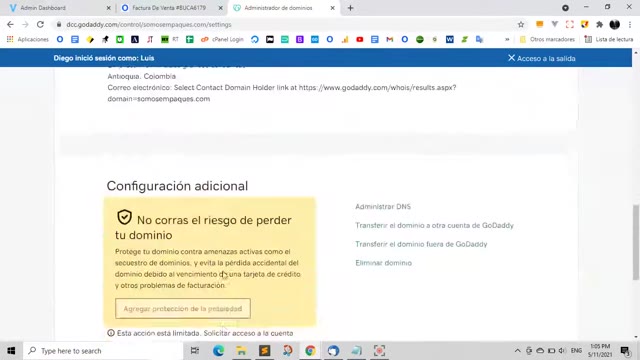Open volume control in tray
The image size is (640, 360).
[x=562, y=351]
